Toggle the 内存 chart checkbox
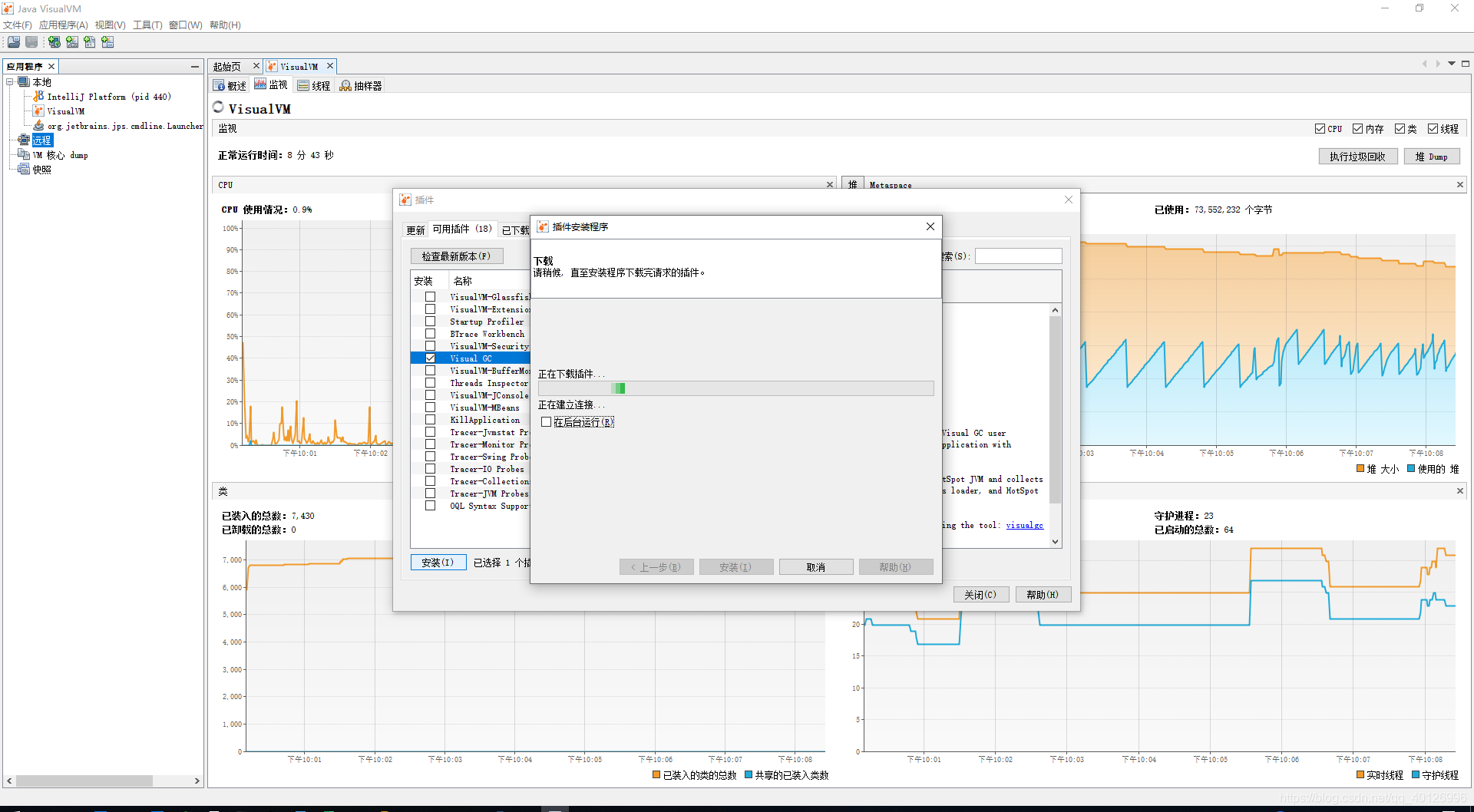Viewport: 1474px width, 812px height. click(x=1357, y=129)
